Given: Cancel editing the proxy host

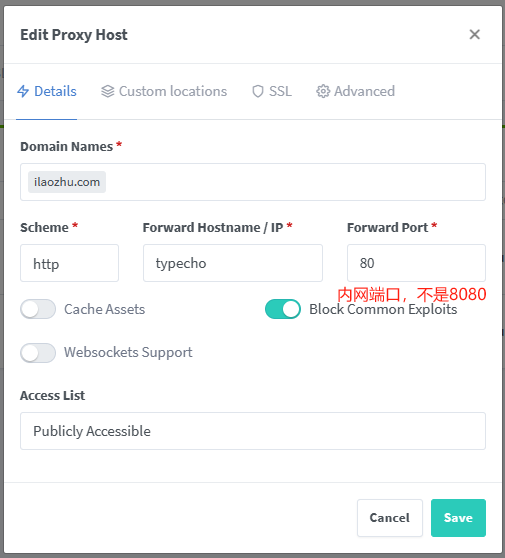Looking at the screenshot, I should click(x=390, y=518).
